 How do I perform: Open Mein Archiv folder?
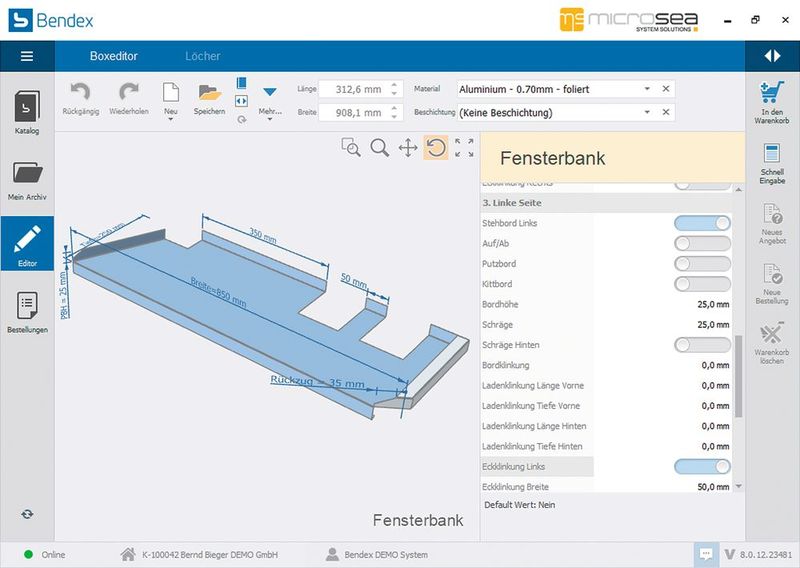coord(27,181)
